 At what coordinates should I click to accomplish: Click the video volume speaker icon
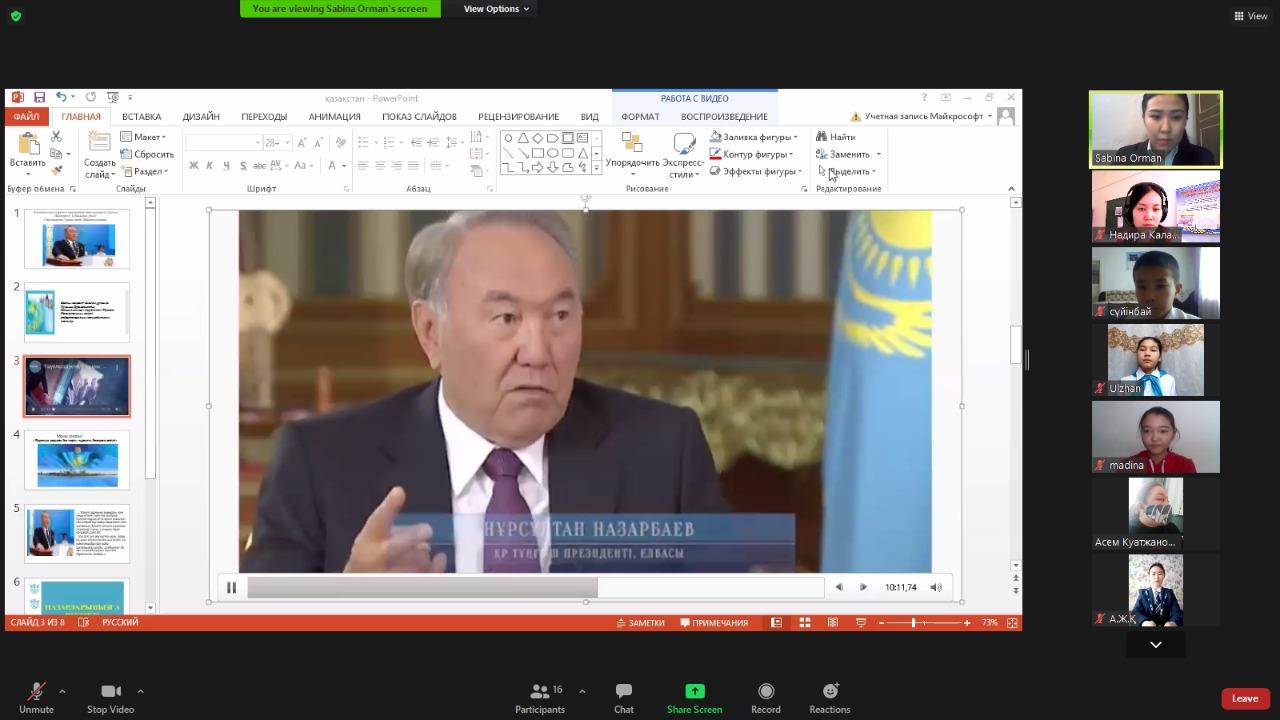tap(936, 587)
